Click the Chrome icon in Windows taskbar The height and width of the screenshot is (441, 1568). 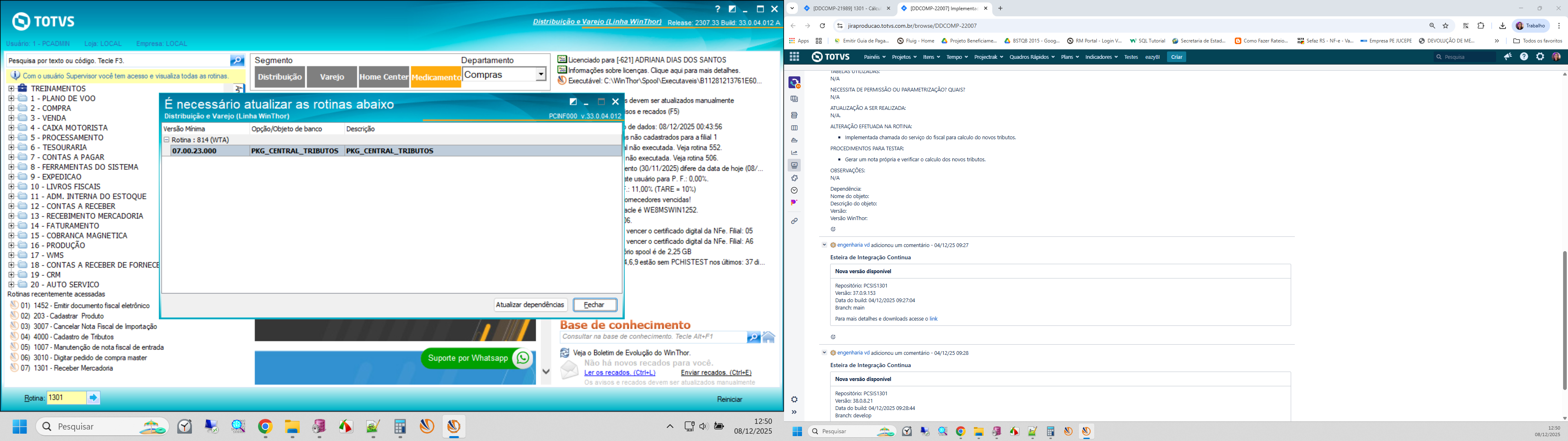[265, 427]
